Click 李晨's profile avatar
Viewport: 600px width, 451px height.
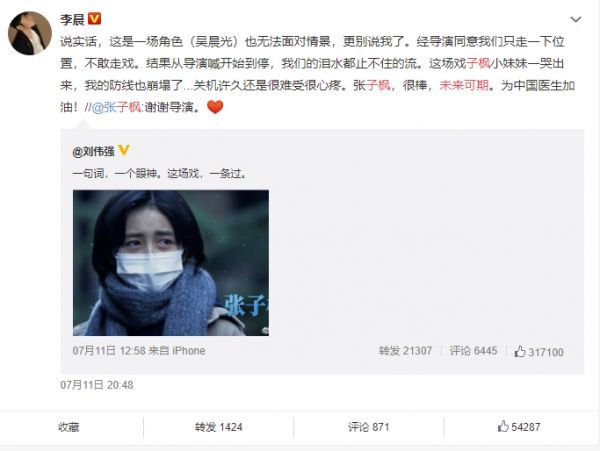pos(30,33)
